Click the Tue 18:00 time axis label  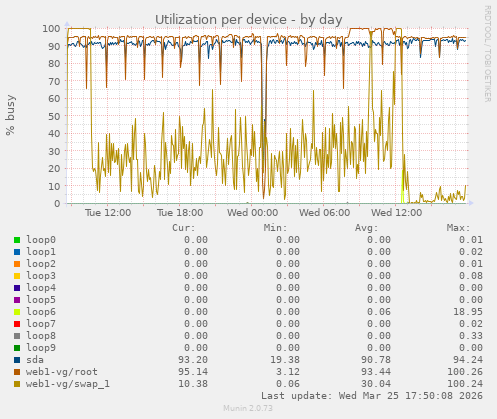(x=180, y=213)
